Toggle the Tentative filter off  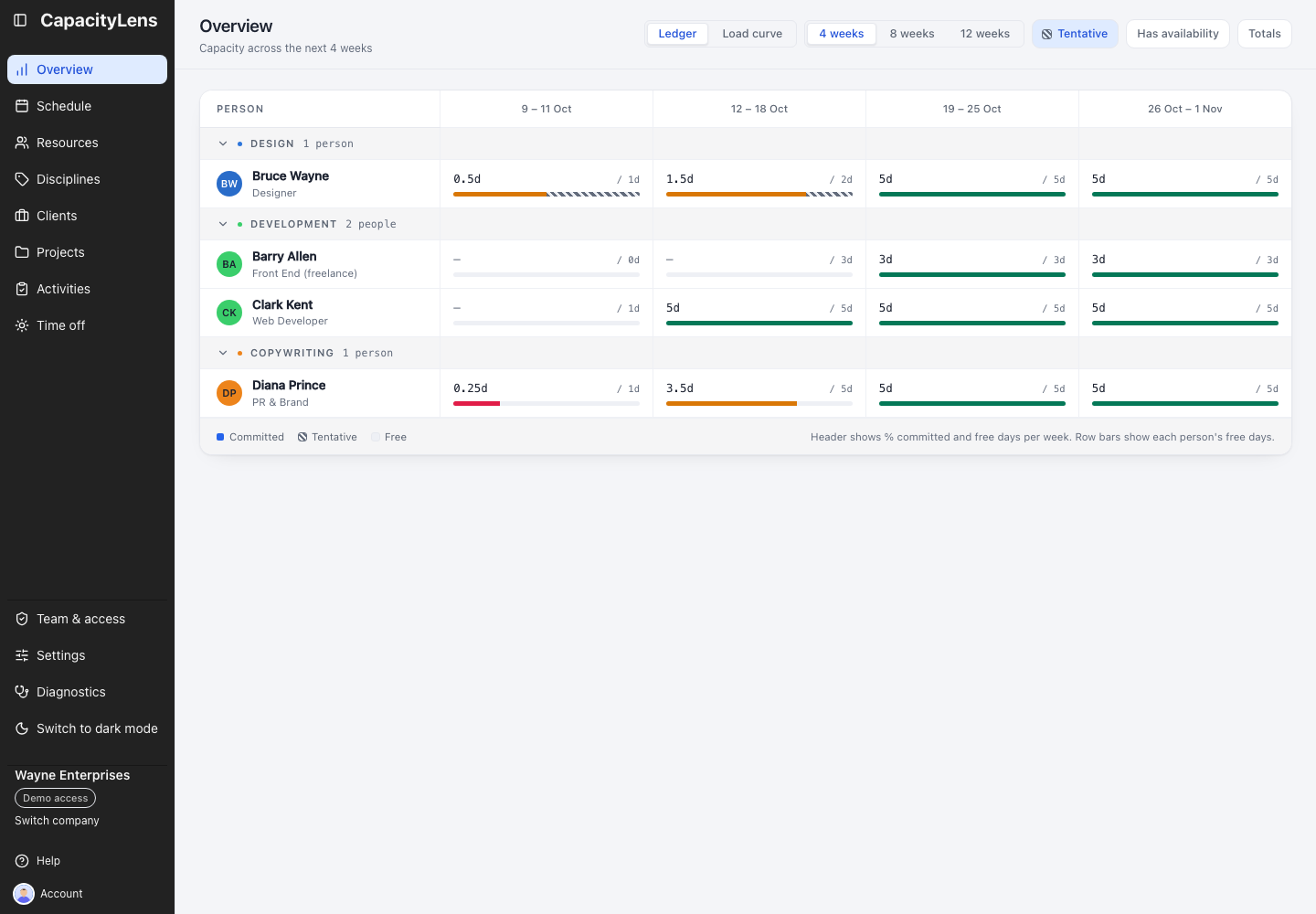tap(1075, 34)
